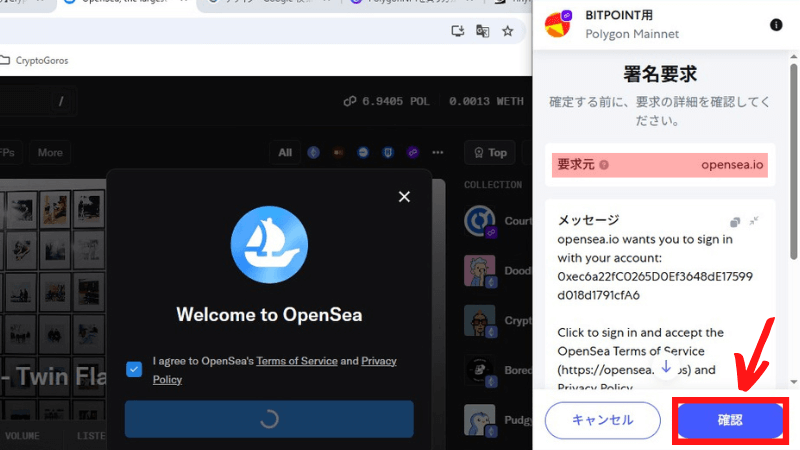This screenshot has width=800, height=450.
Task: Click the More category button
Action: tap(50, 153)
